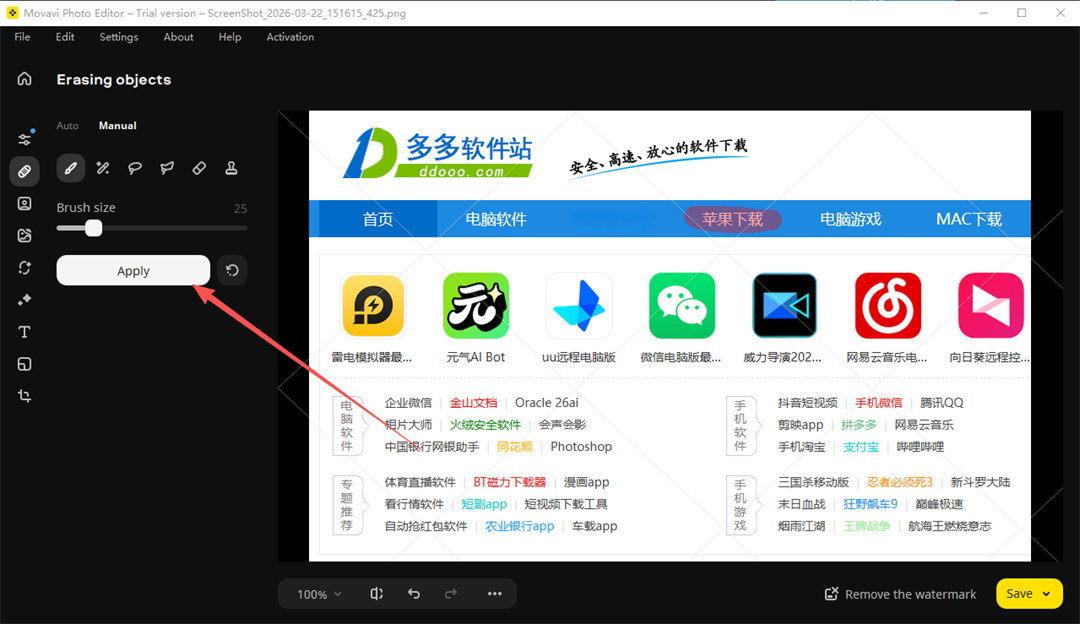Click the Undo arrow in bottom toolbar
This screenshot has width=1080, height=624.
point(413,594)
